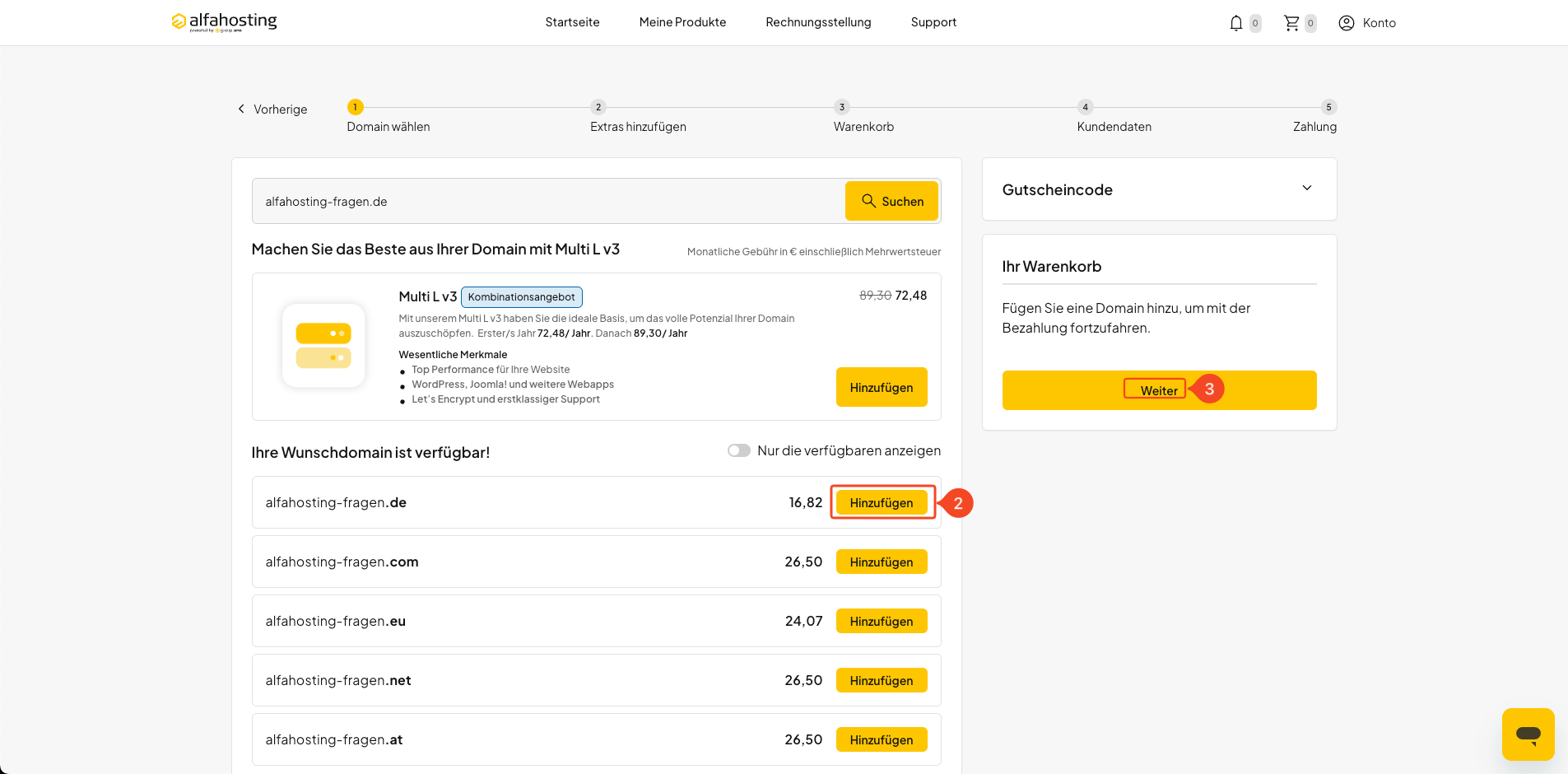Open Meine Produkte menu item
Viewport: 1568px width, 774px height.
pos(682,22)
